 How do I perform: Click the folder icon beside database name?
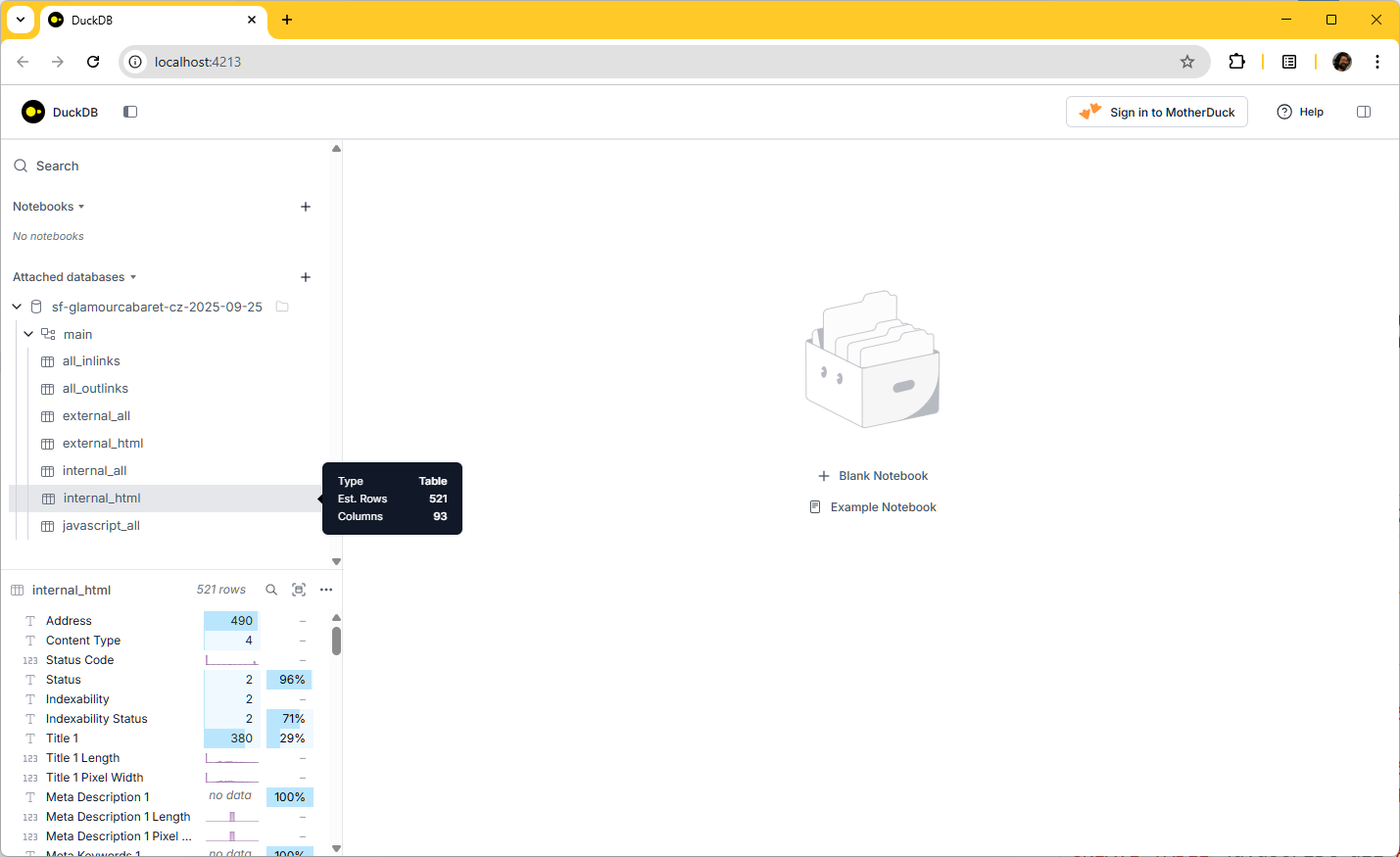click(282, 307)
